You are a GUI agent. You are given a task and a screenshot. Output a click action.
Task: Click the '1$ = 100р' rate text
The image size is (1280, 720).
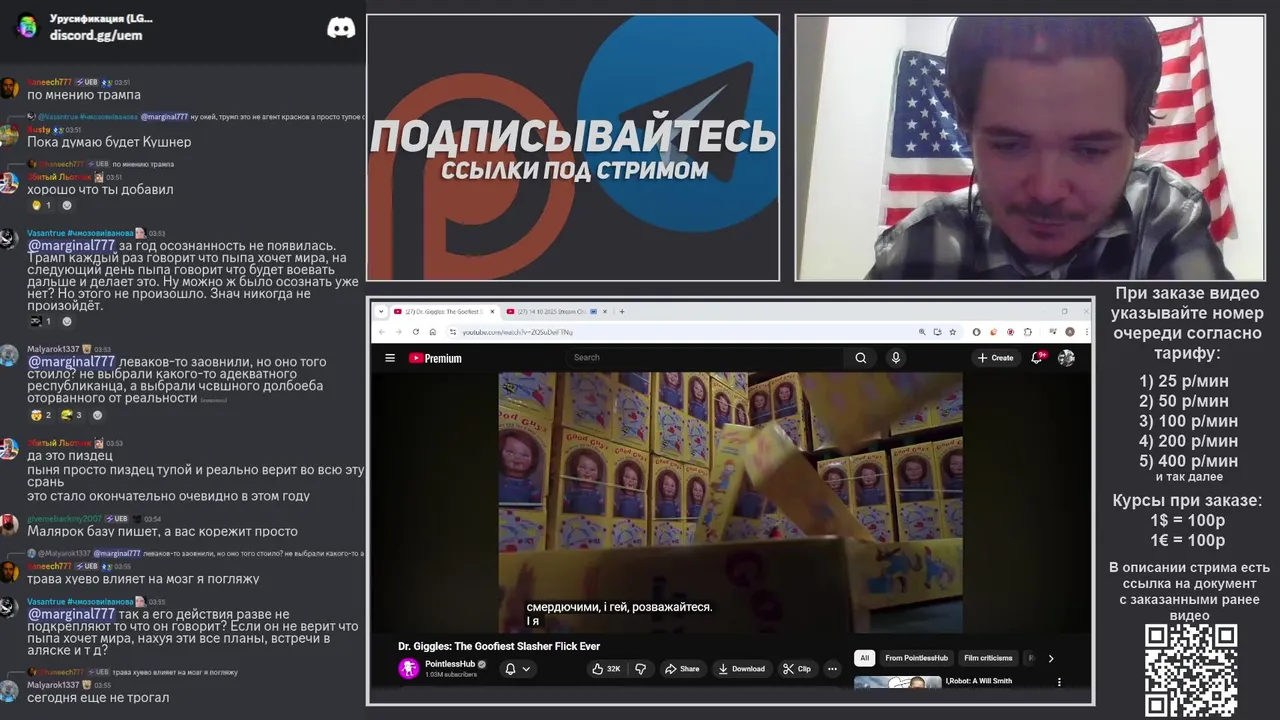tap(1188, 520)
